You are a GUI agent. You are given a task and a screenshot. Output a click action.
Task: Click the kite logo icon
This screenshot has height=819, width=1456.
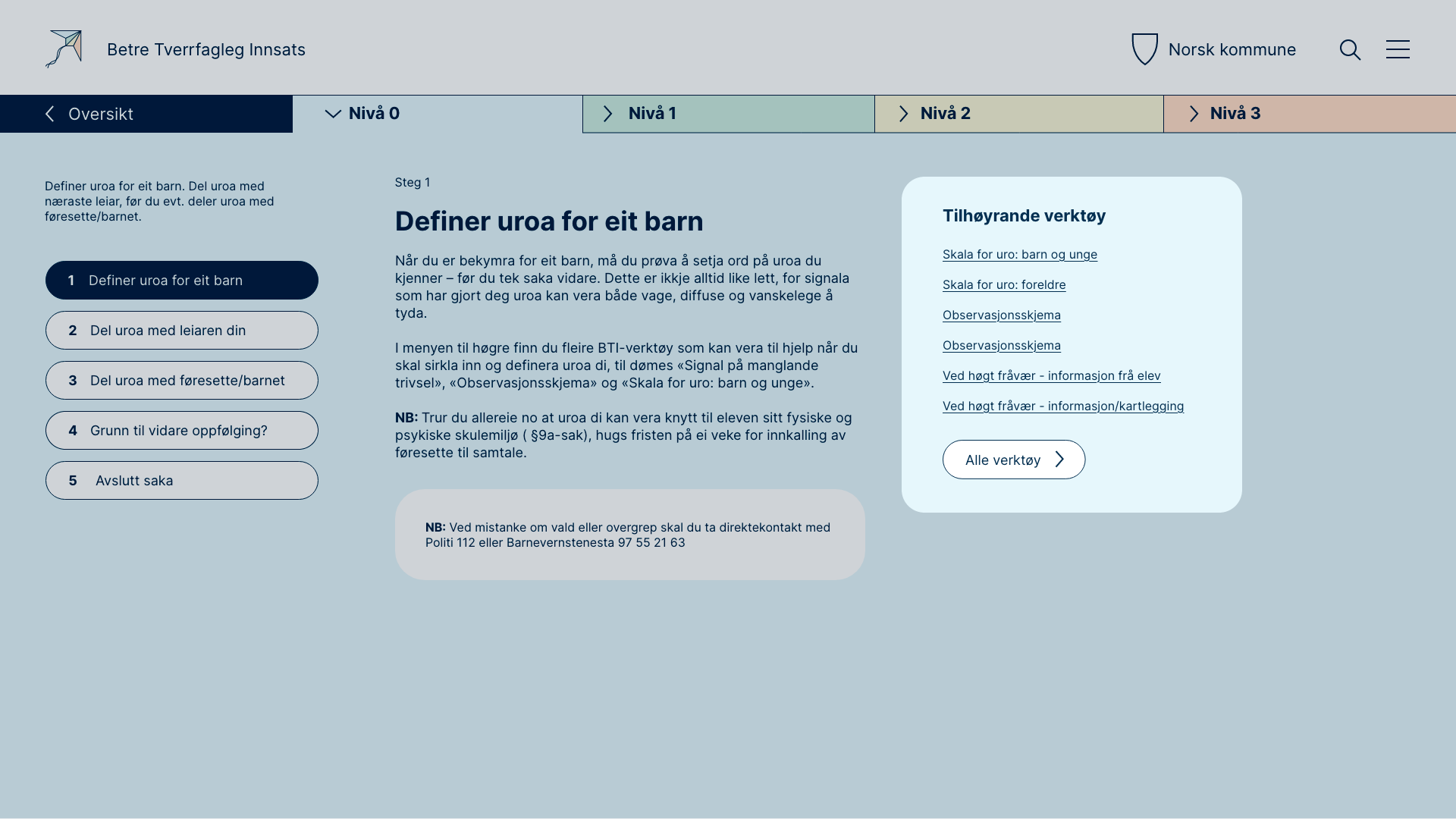(x=64, y=49)
